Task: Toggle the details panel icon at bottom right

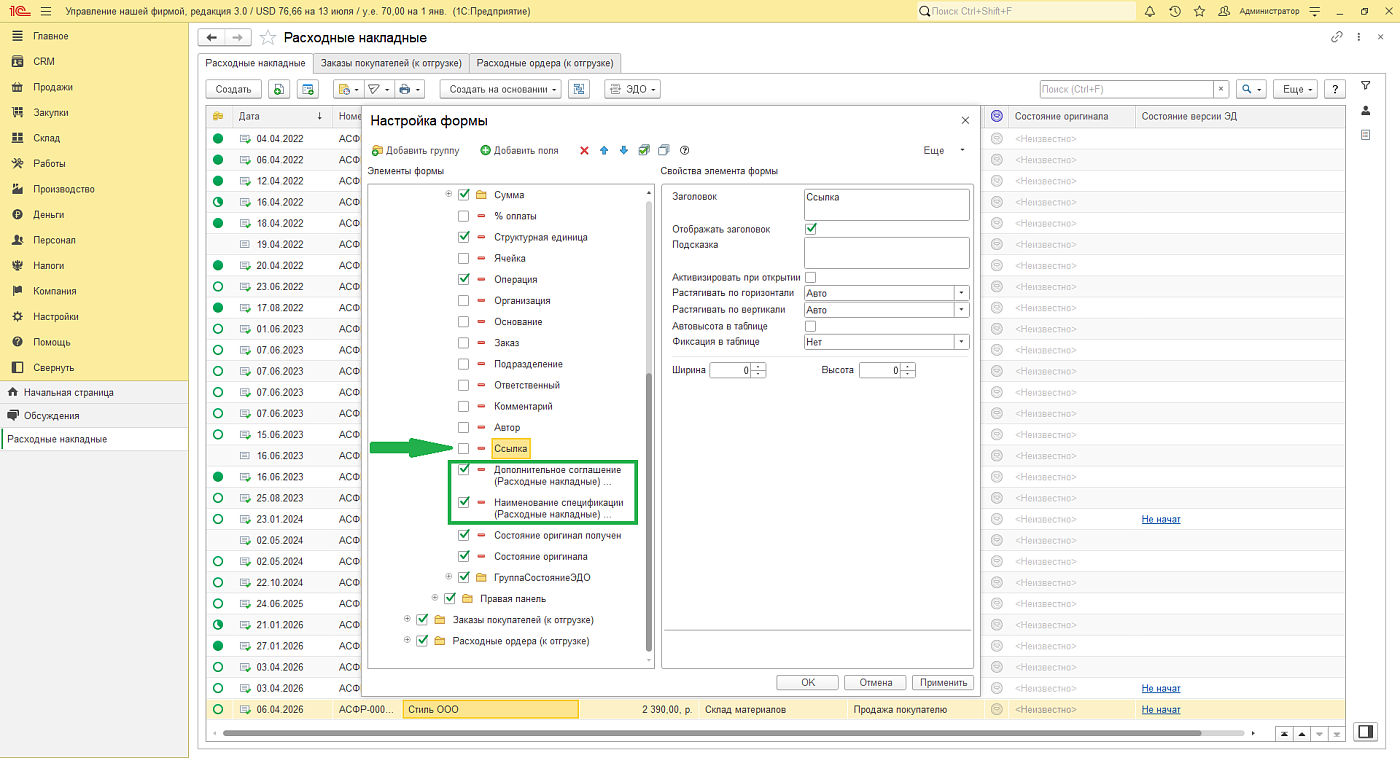Action: [1364, 732]
